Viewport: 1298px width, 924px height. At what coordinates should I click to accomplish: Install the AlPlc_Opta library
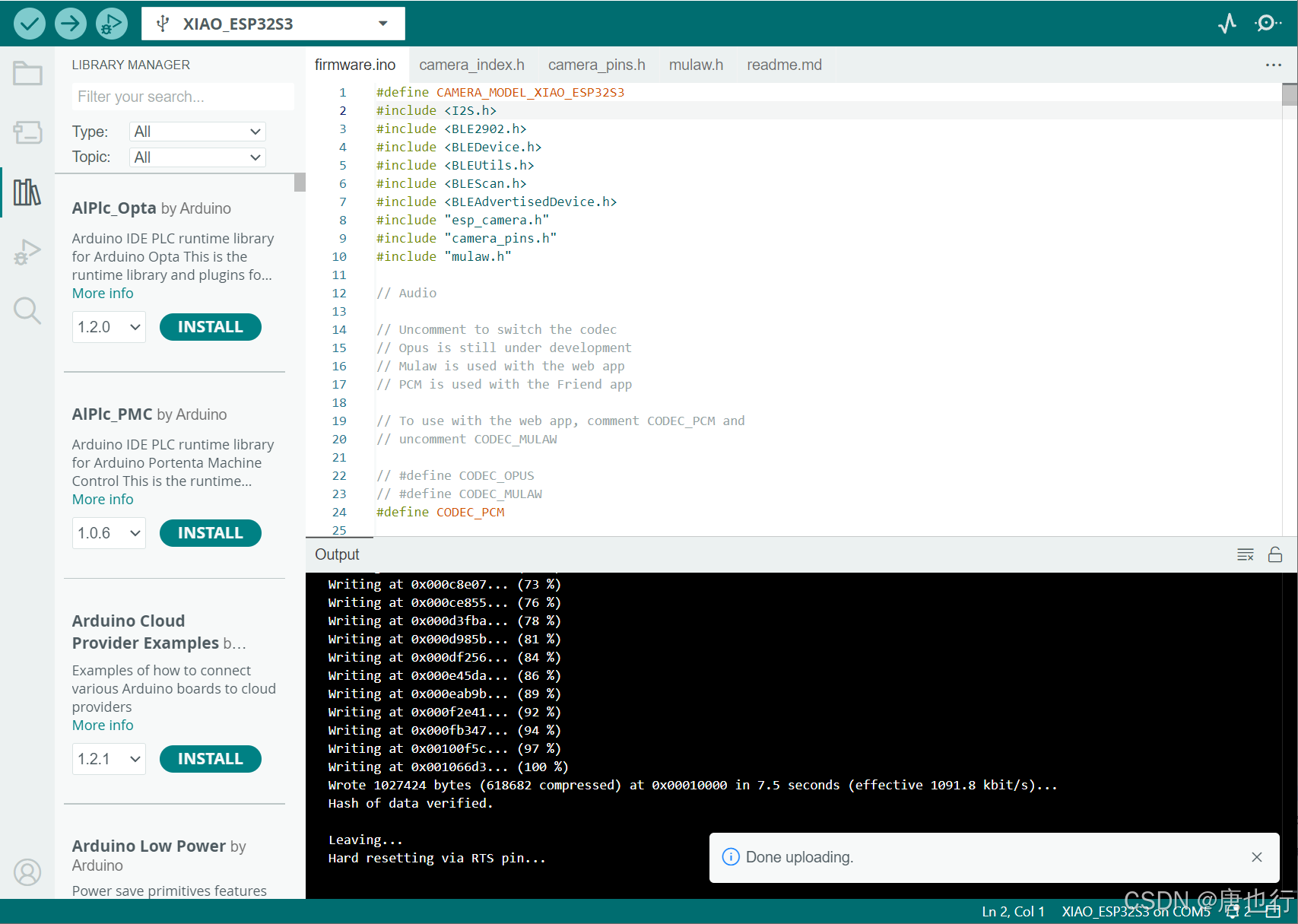click(211, 327)
